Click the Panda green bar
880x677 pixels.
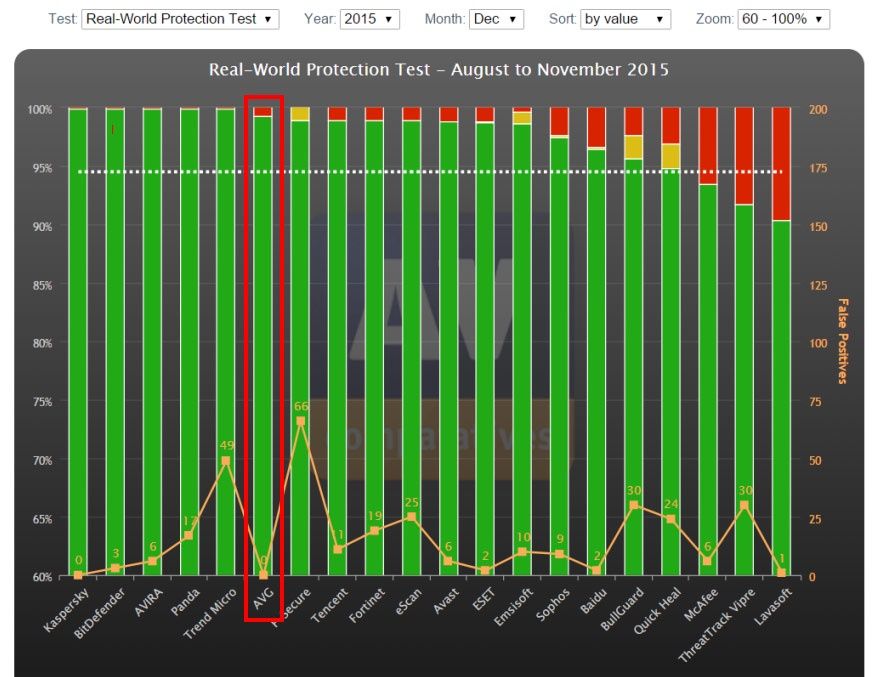click(189, 341)
